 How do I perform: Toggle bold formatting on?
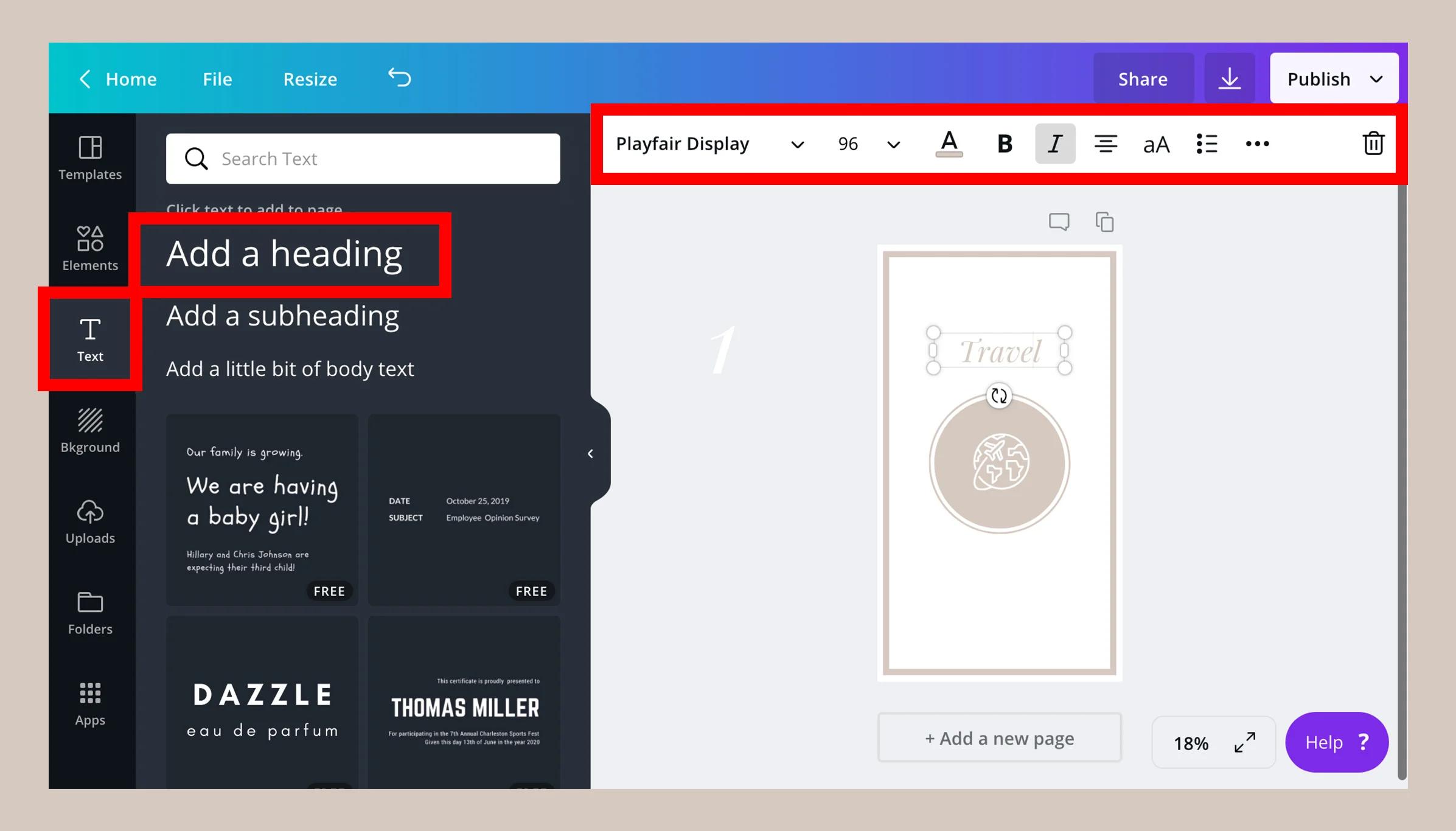[1005, 144]
